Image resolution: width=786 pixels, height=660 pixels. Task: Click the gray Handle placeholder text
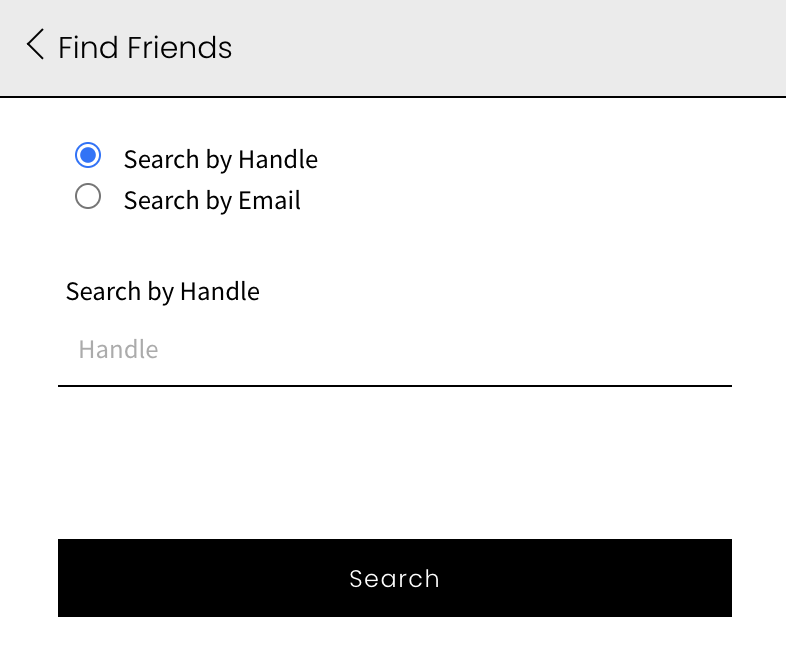(118, 350)
